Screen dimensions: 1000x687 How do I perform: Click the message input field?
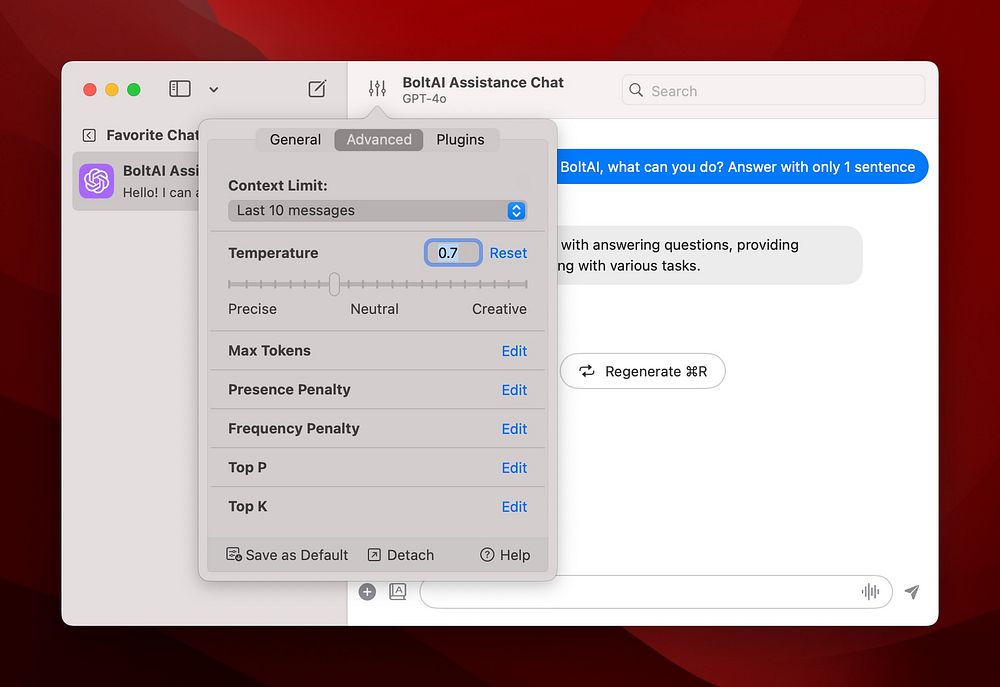point(656,592)
